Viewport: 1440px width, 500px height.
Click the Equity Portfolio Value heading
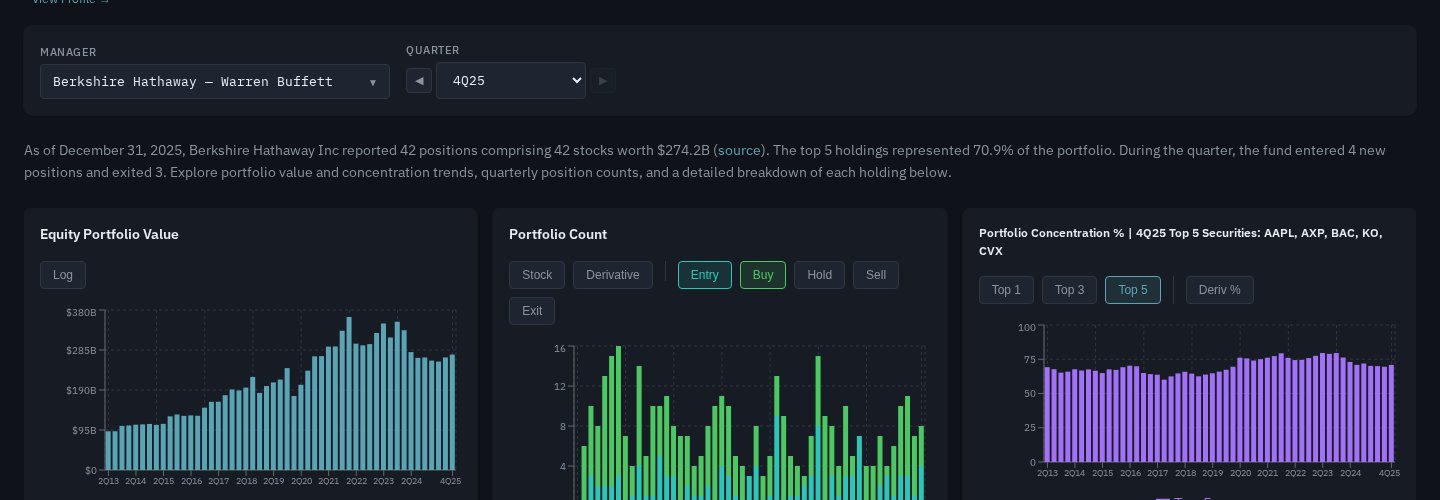[109, 234]
